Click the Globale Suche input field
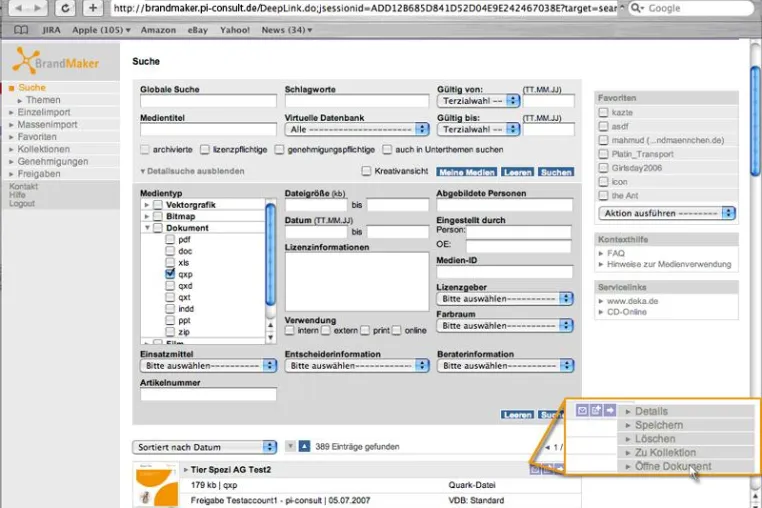The height and width of the screenshot is (508, 762). click(208, 101)
